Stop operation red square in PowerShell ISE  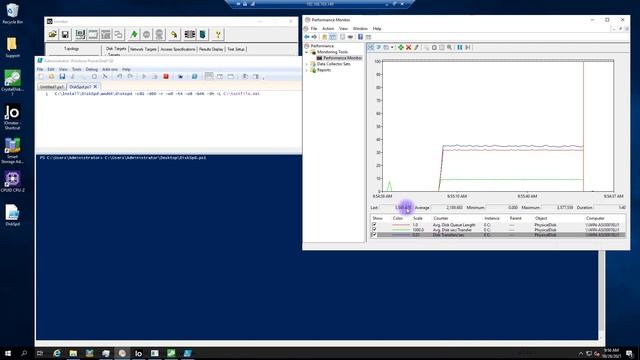click(166, 76)
